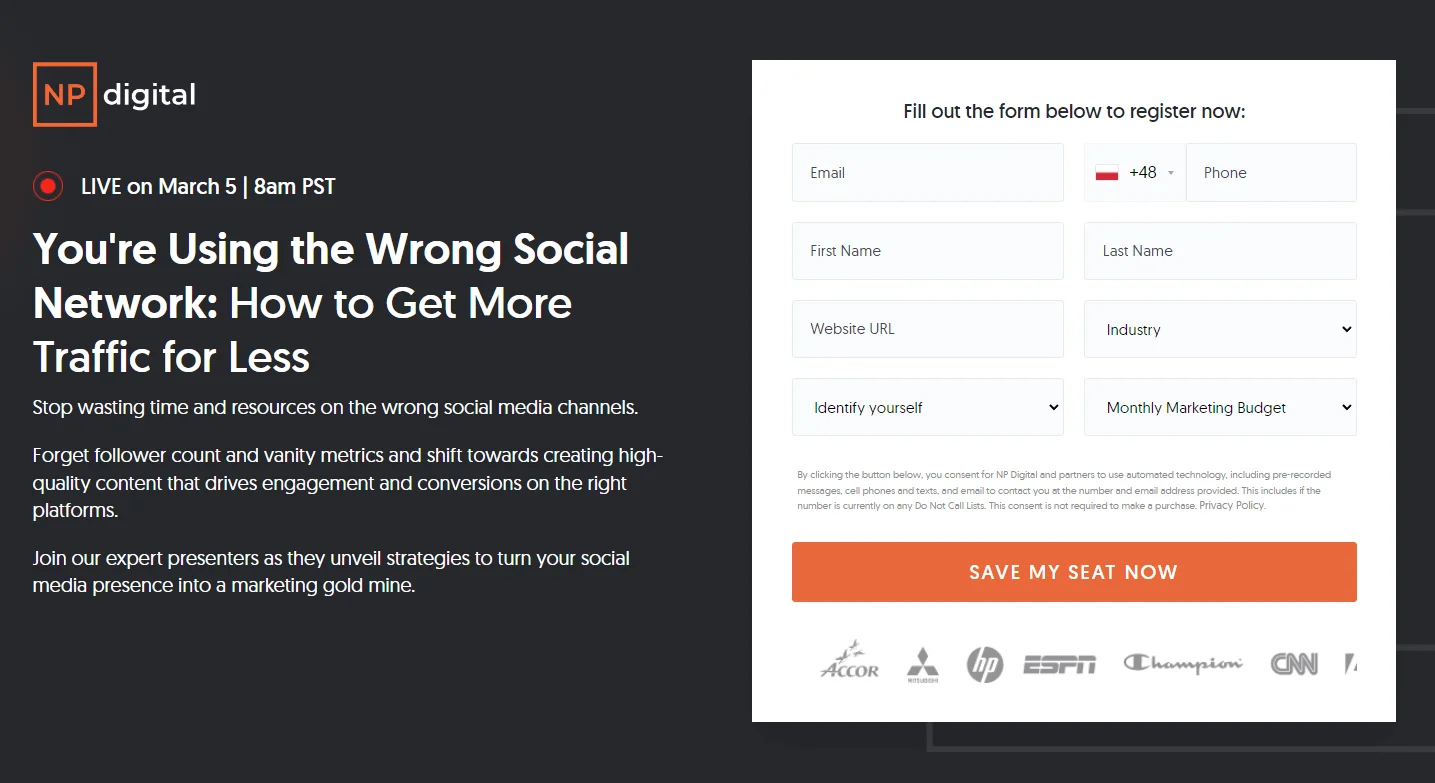Click the Mitsubishi brand logo
Image resolution: width=1435 pixels, height=783 pixels.
pyautogui.click(x=921, y=662)
